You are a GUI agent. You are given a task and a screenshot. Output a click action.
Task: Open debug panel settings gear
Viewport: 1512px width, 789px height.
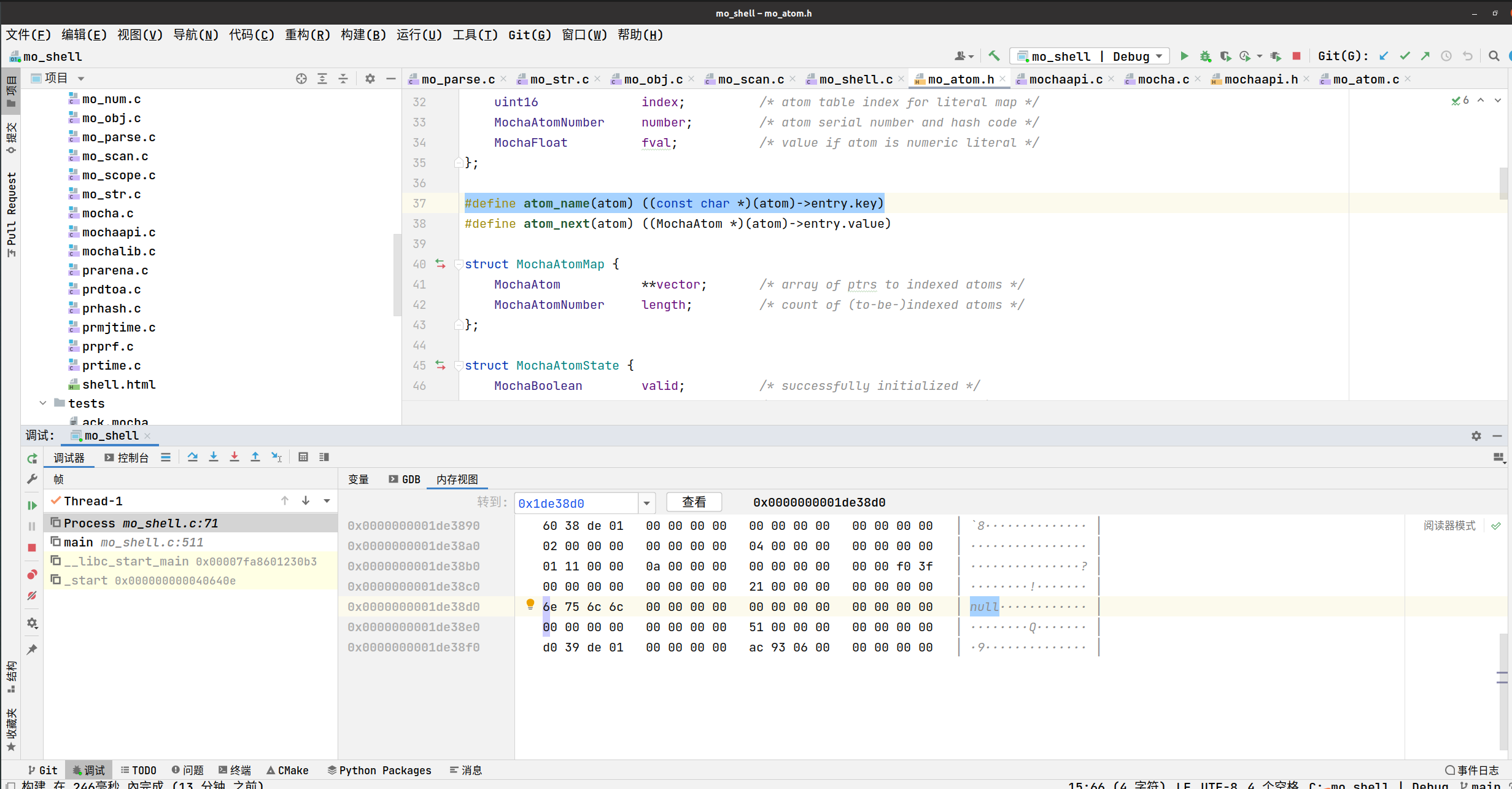point(1476,435)
